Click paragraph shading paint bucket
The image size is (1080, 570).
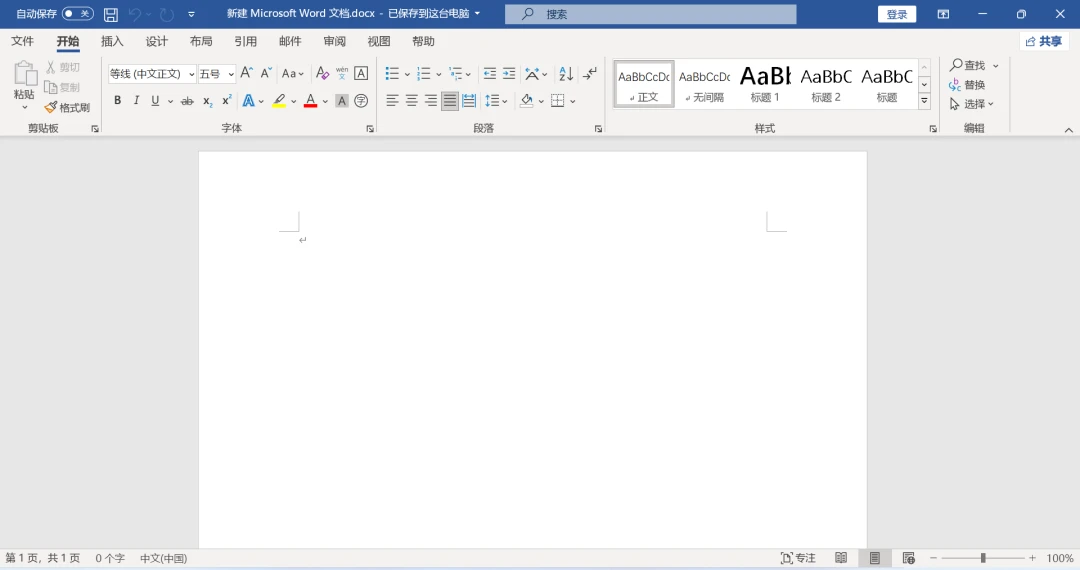point(527,101)
